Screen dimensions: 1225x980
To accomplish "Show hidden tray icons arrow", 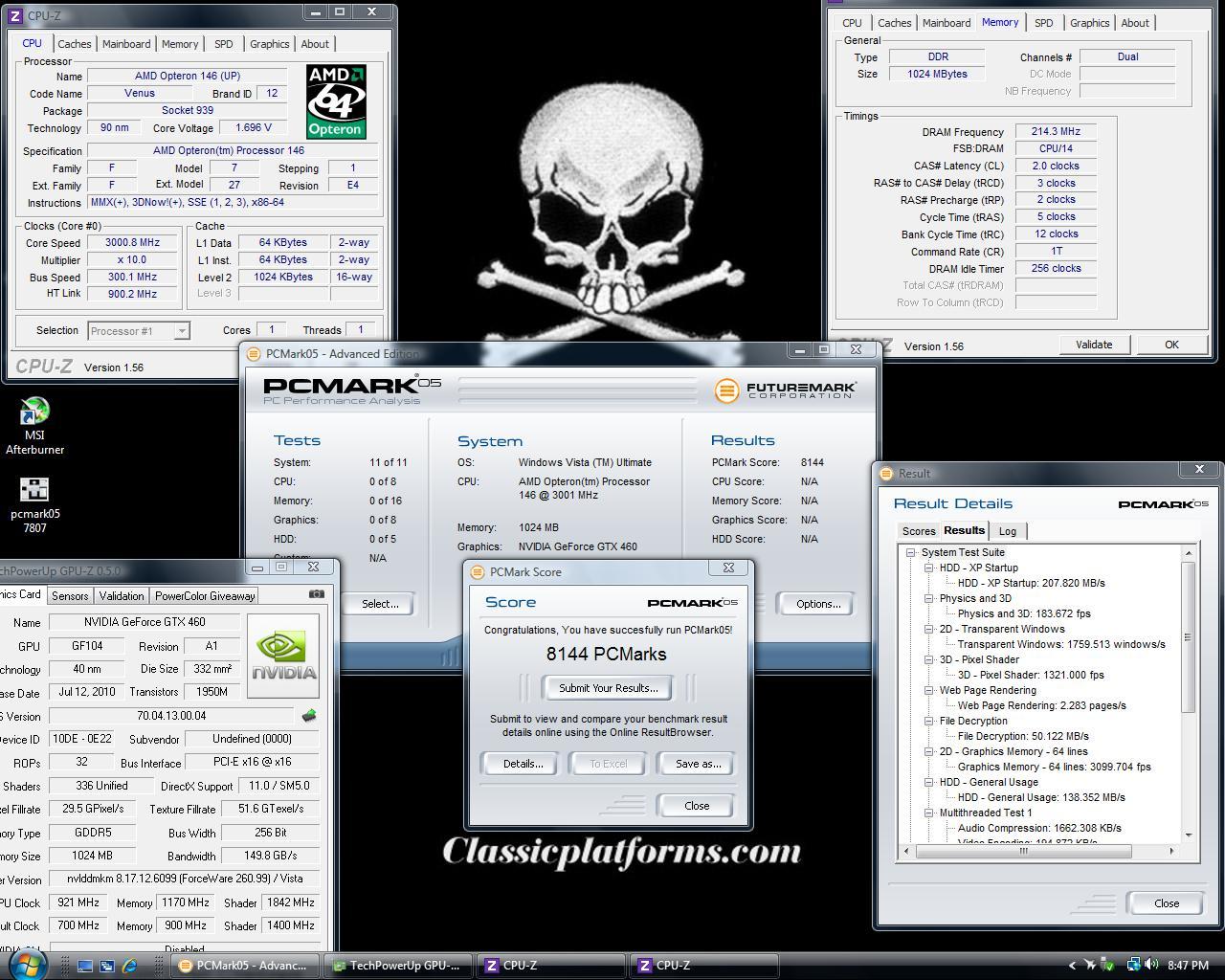I will pyautogui.click(x=1072, y=966).
